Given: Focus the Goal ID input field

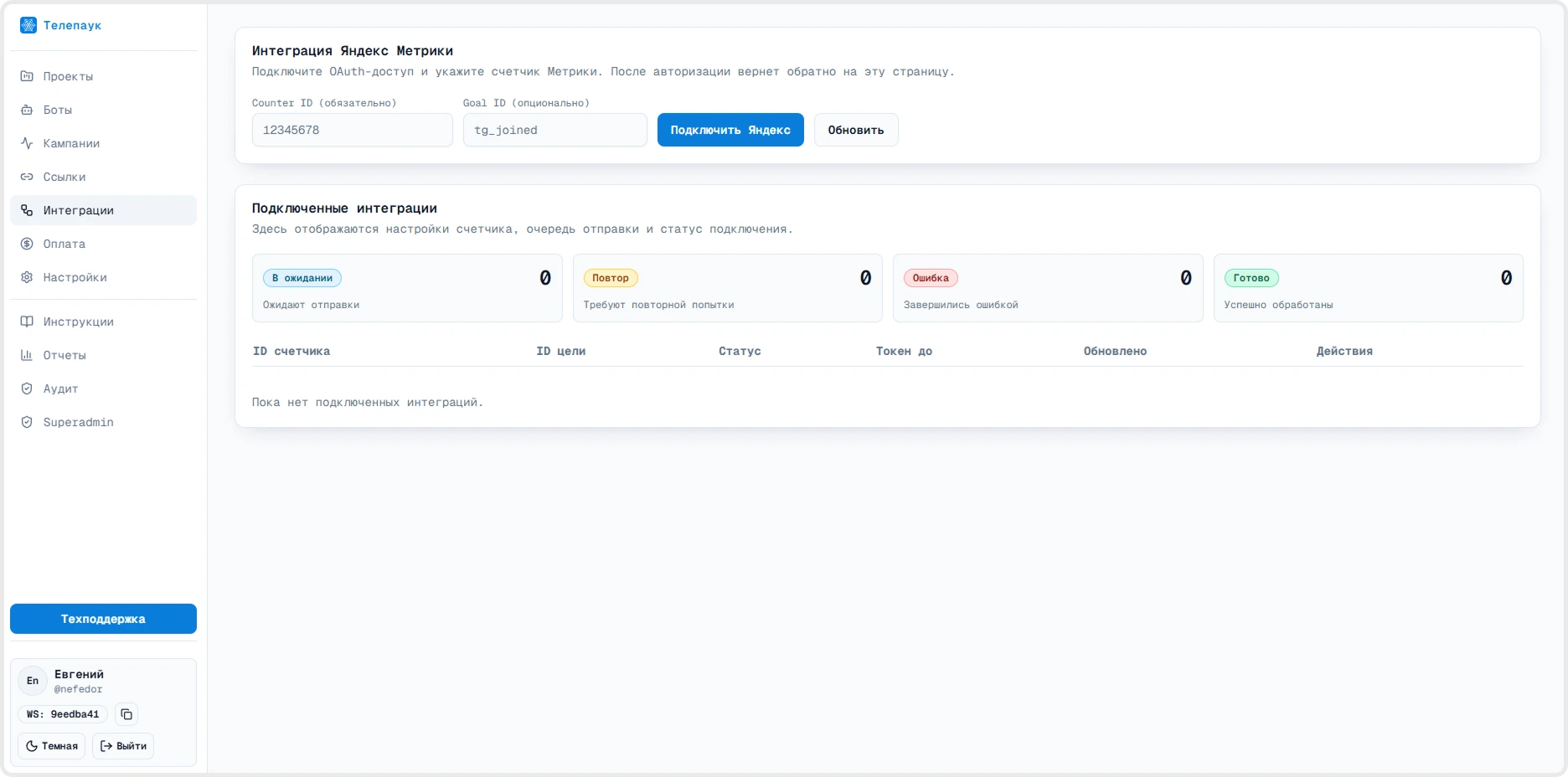Looking at the screenshot, I should click(x=555, y=130).
